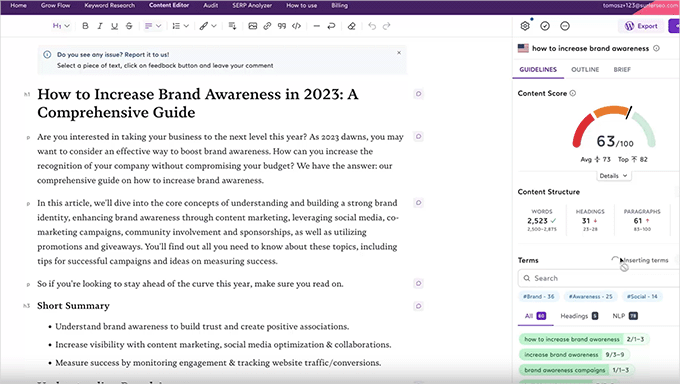Click term 'how to increase brand awareness'
This screenshot has width=680, height=384.
pyautogui.click(x=584, y=339)
